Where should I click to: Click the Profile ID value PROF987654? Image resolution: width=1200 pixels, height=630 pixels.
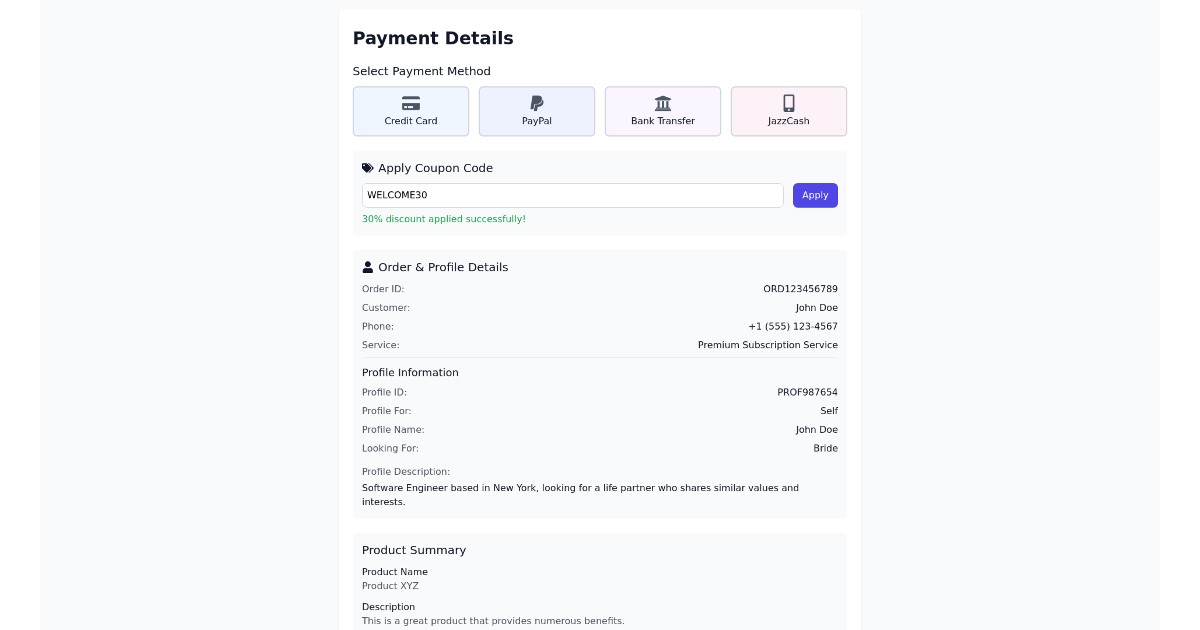pos(808,392)
